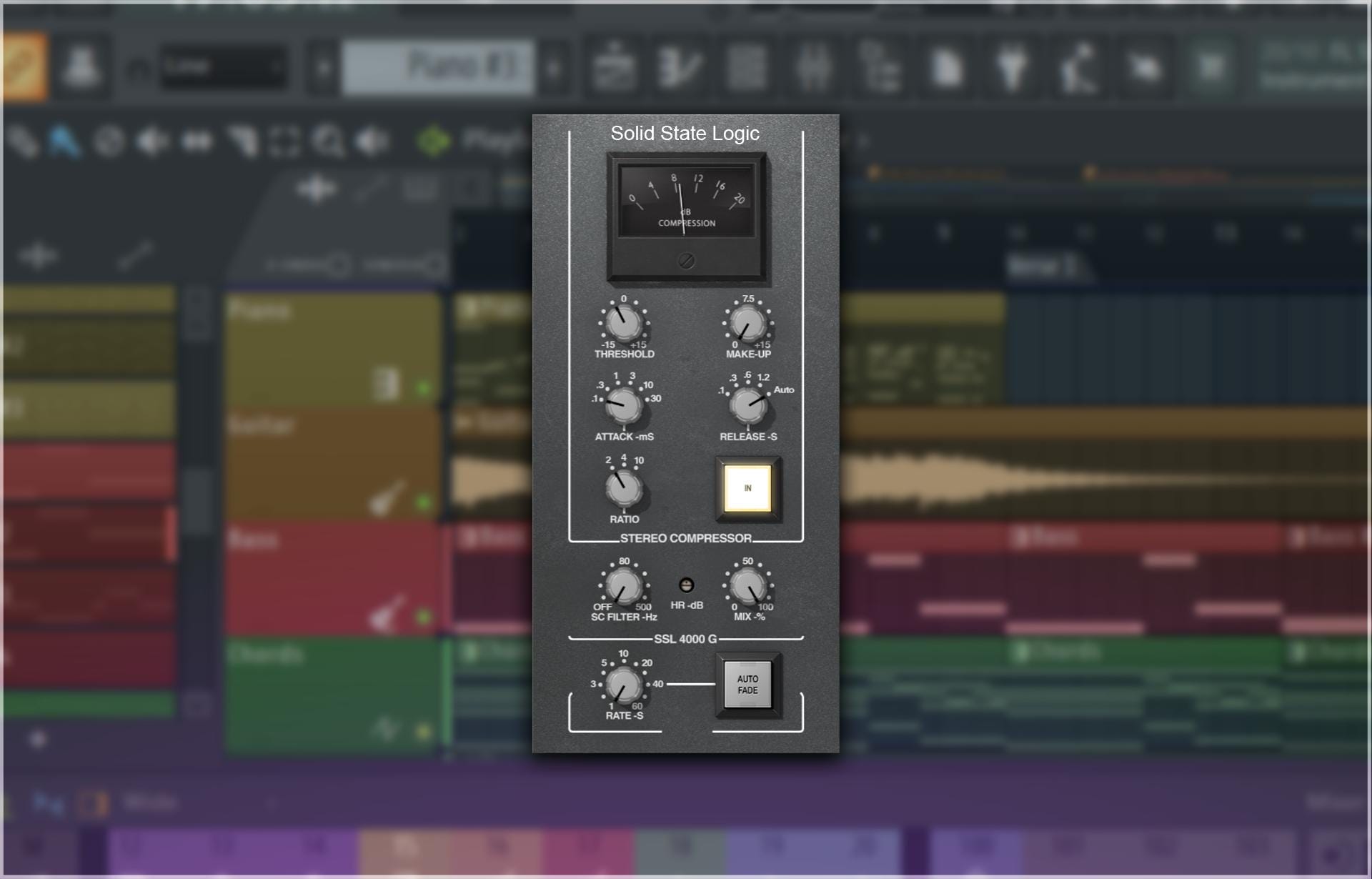Click the 10 ratio value label

coord(639,460)
